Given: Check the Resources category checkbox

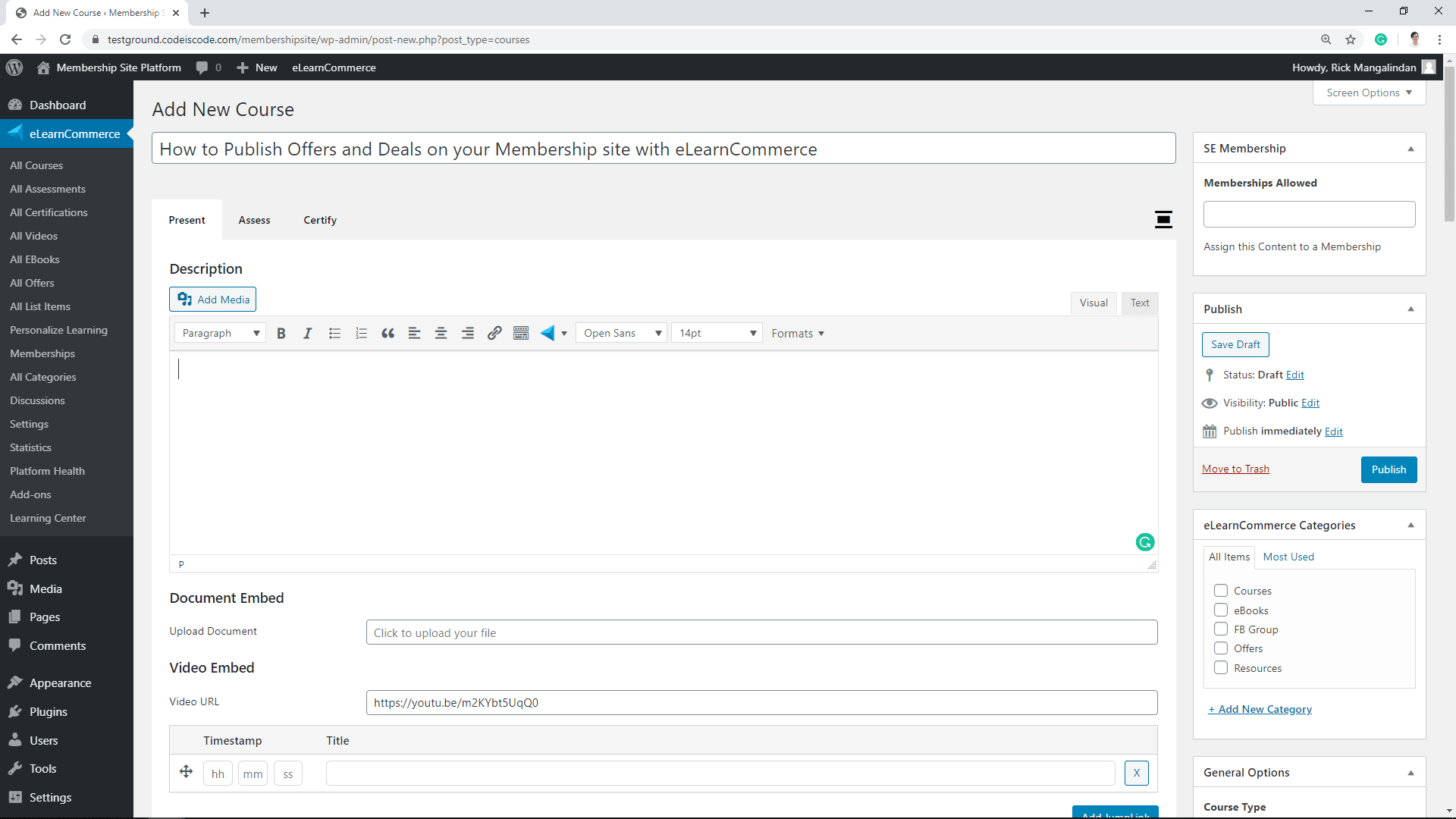Looking at the screenshot, I should coord(1221,668).
